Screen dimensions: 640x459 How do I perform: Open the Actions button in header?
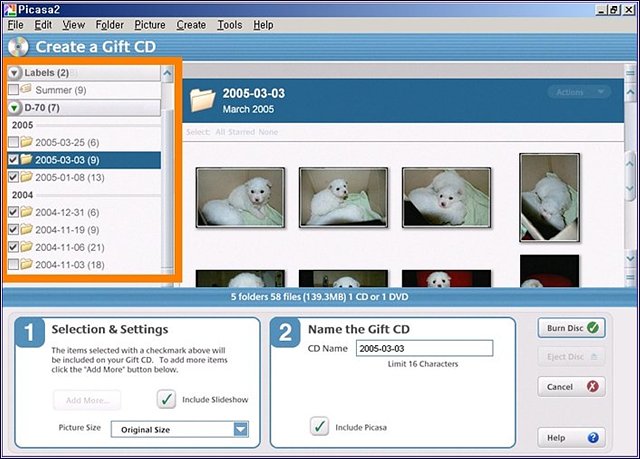coord(578,92)
